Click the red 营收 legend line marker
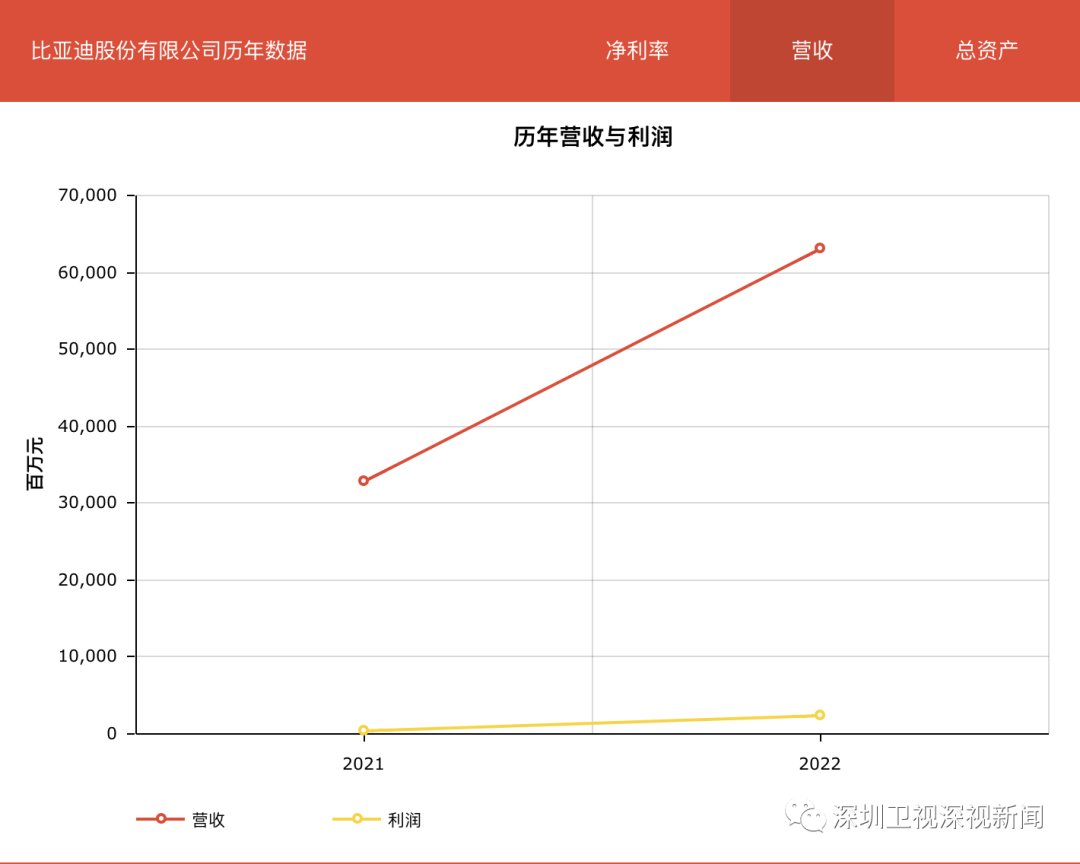Image resolution: width=1080 pixels, height=864 pixels. click(160, 820)
